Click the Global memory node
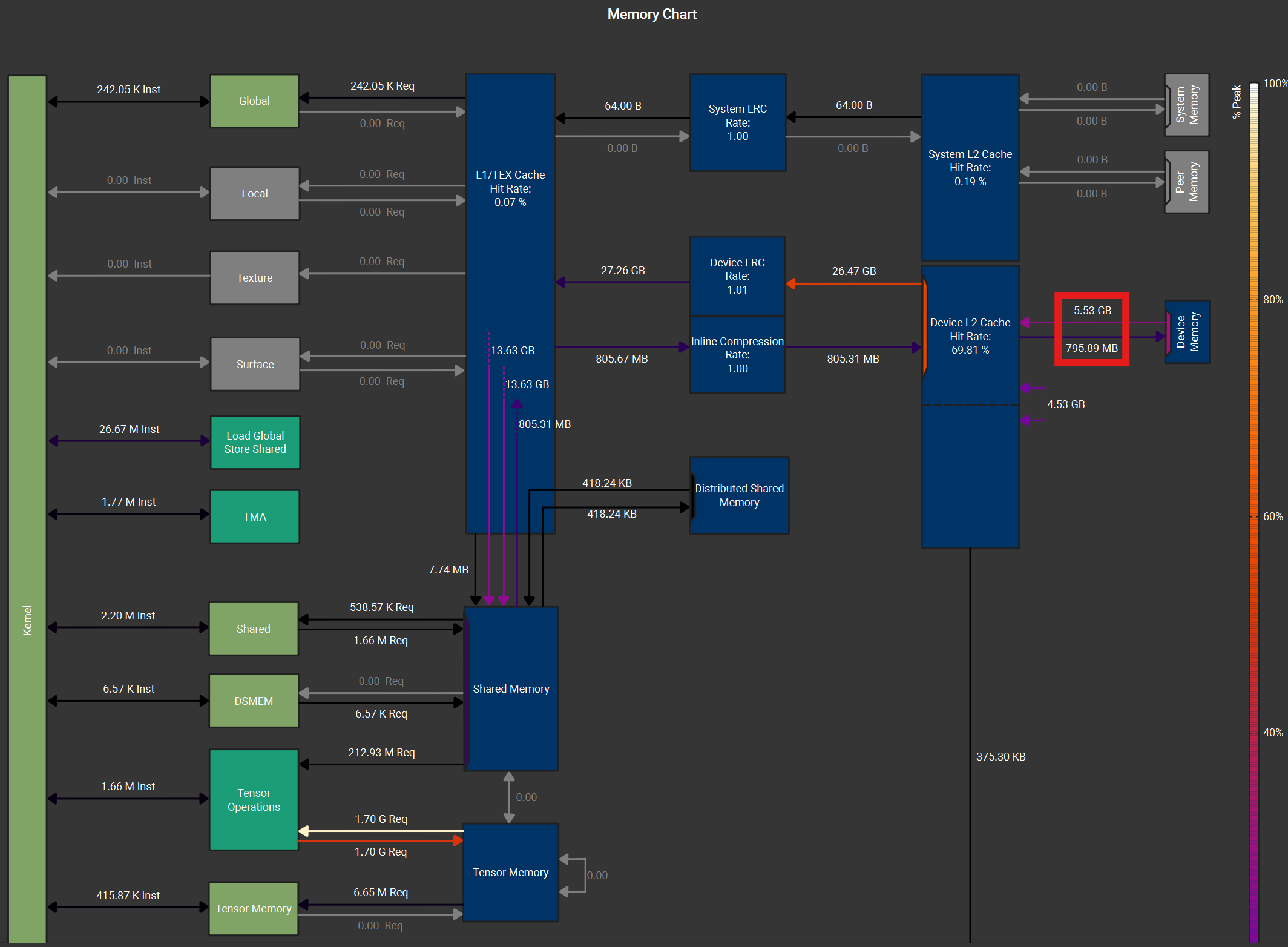This screenshot has width=1288, height=947. (x=254, y=101)
